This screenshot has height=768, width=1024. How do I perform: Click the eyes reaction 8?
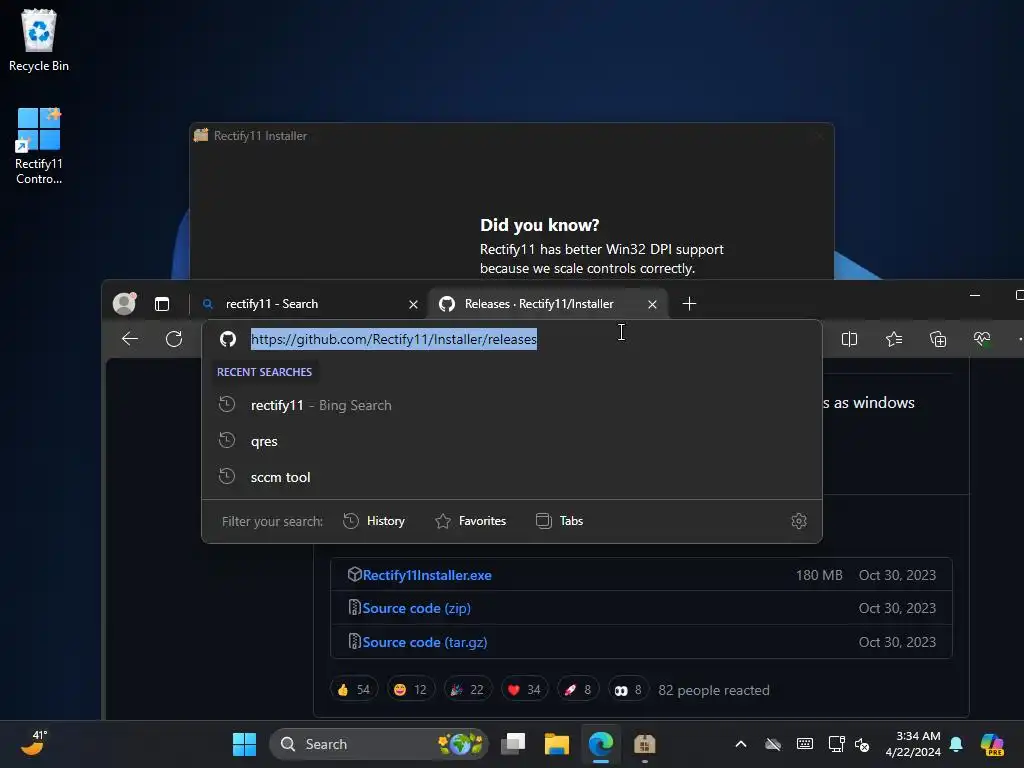point(628,690)
